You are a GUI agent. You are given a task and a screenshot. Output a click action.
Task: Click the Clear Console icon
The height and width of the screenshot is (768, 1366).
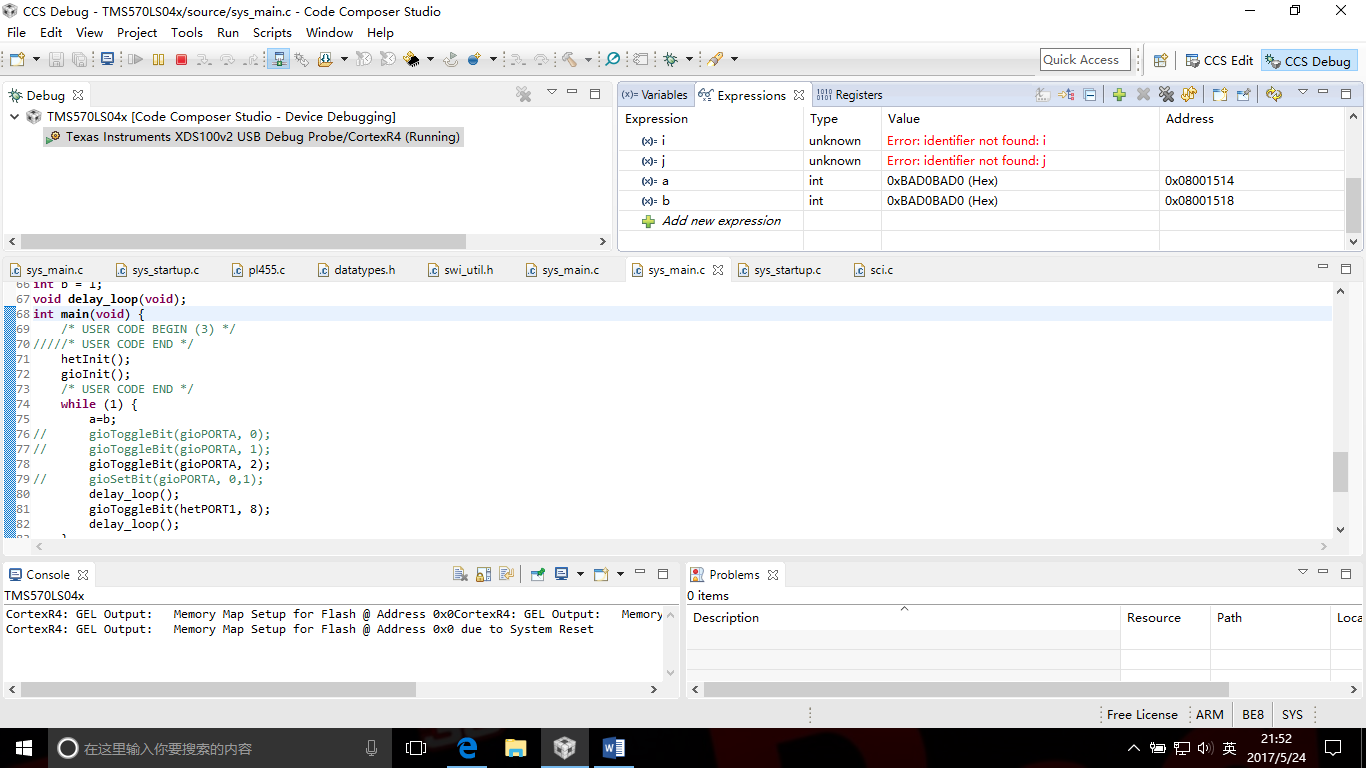click(460, 574)
